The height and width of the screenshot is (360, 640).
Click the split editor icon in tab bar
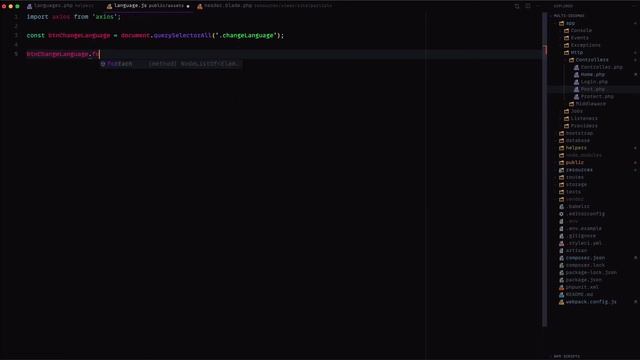[528, 6]
